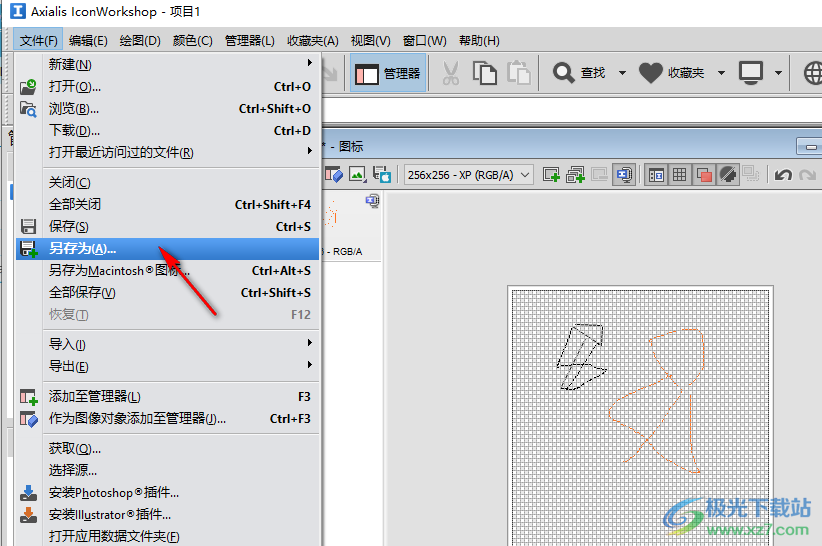Toggle the 管理器 librarian button
The image size is (822, 546).
(388, 73)
